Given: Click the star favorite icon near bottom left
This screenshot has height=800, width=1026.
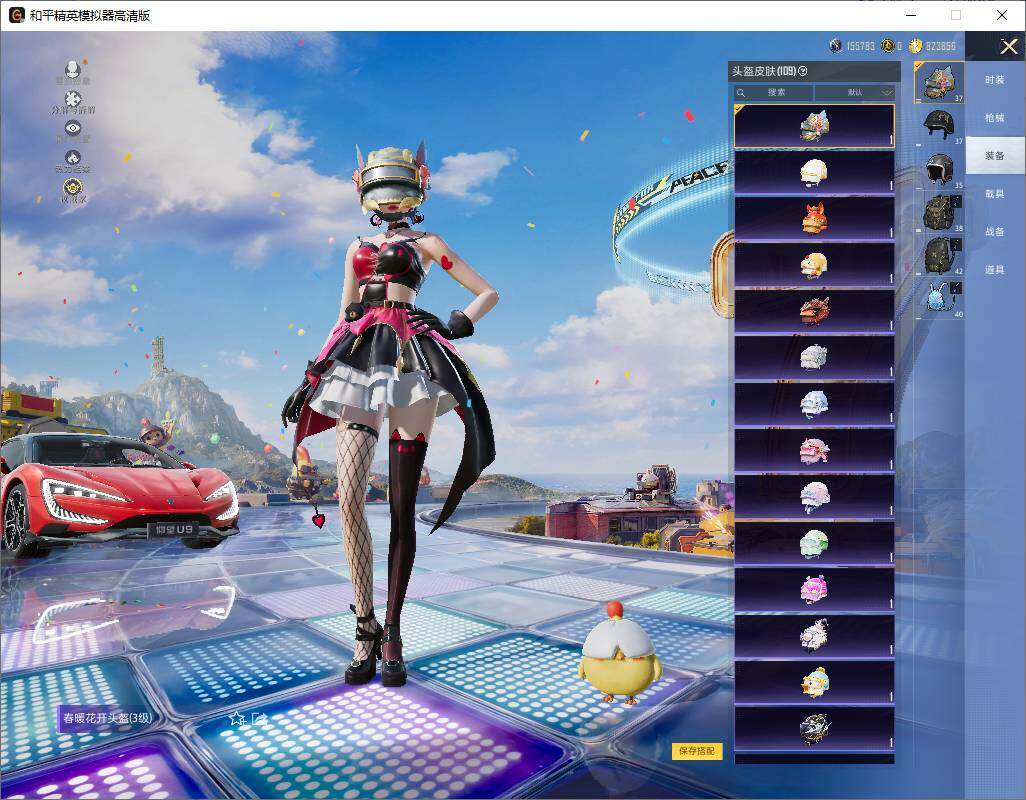Looking at the screenshot, I should tap(237, 719).
